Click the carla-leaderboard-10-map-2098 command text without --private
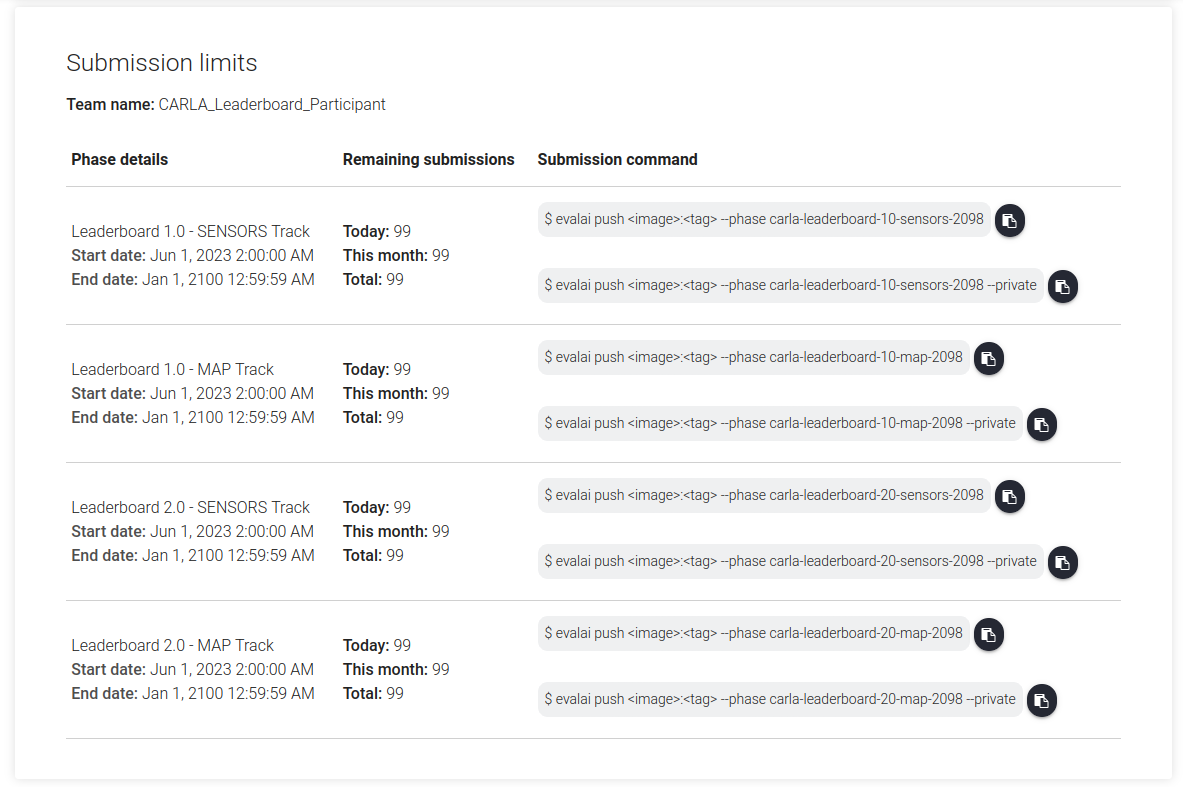 [x=753, y=357]
